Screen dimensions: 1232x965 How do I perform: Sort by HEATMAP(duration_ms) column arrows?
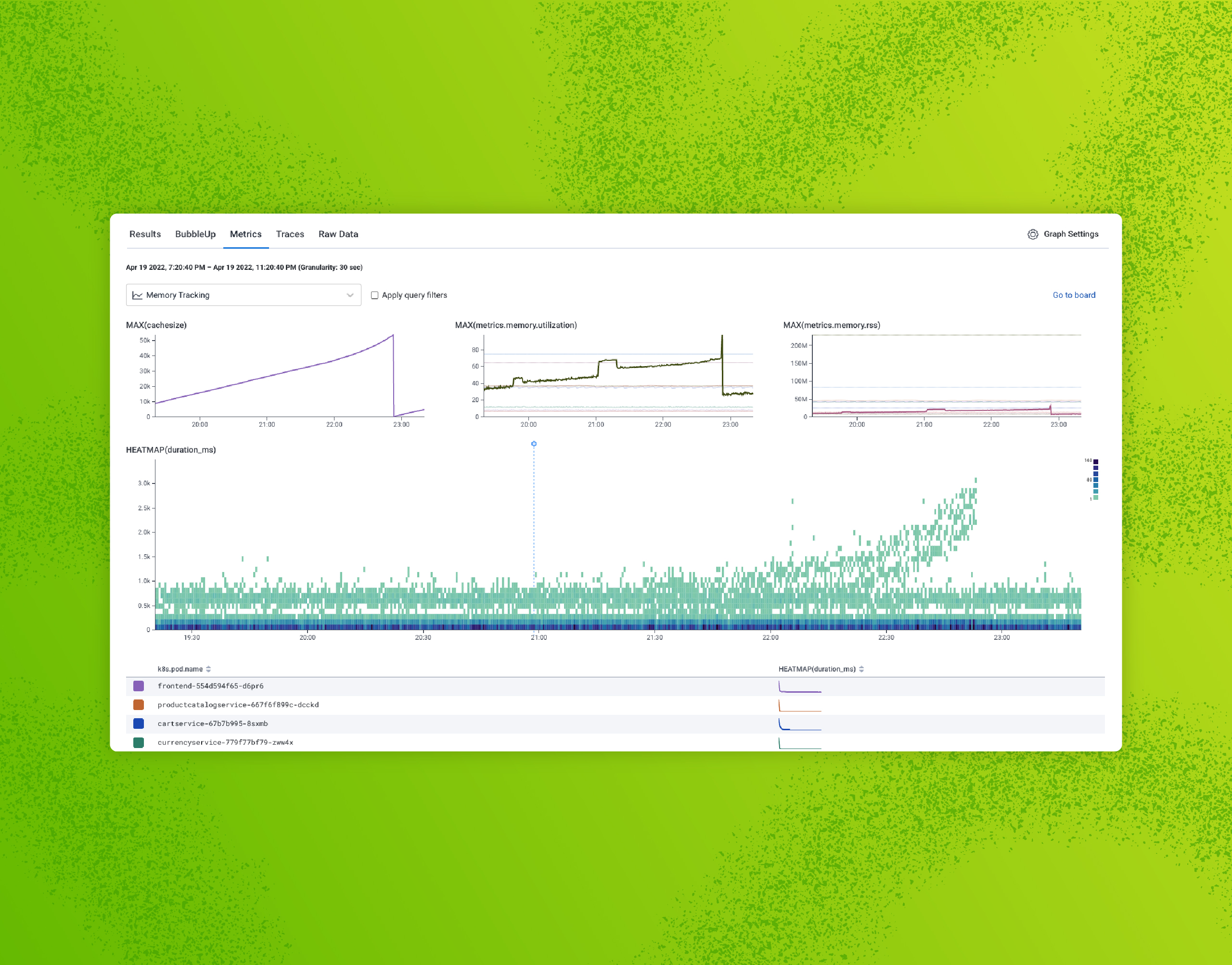click(x=861, y=669)
